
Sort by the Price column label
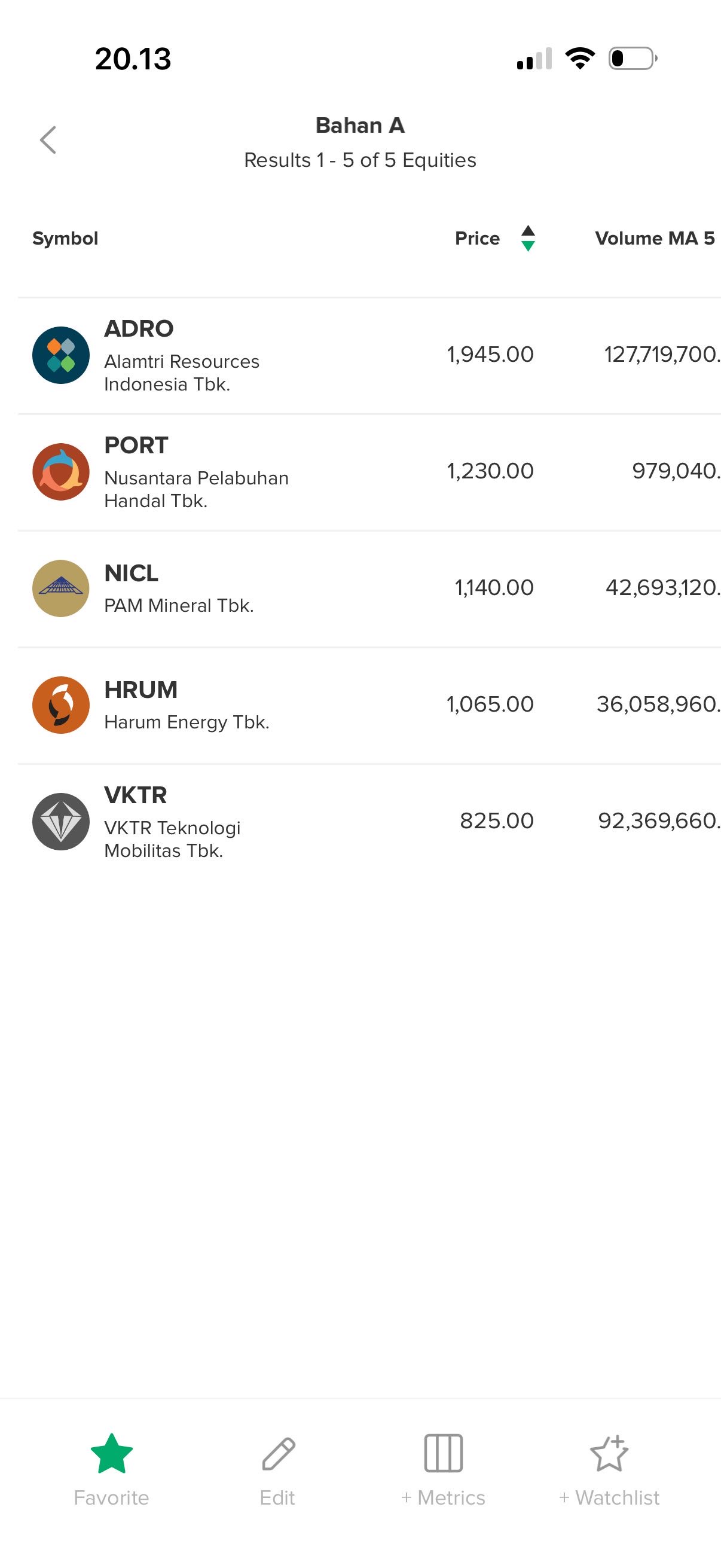pyautogui.click(x=477, y=238)
